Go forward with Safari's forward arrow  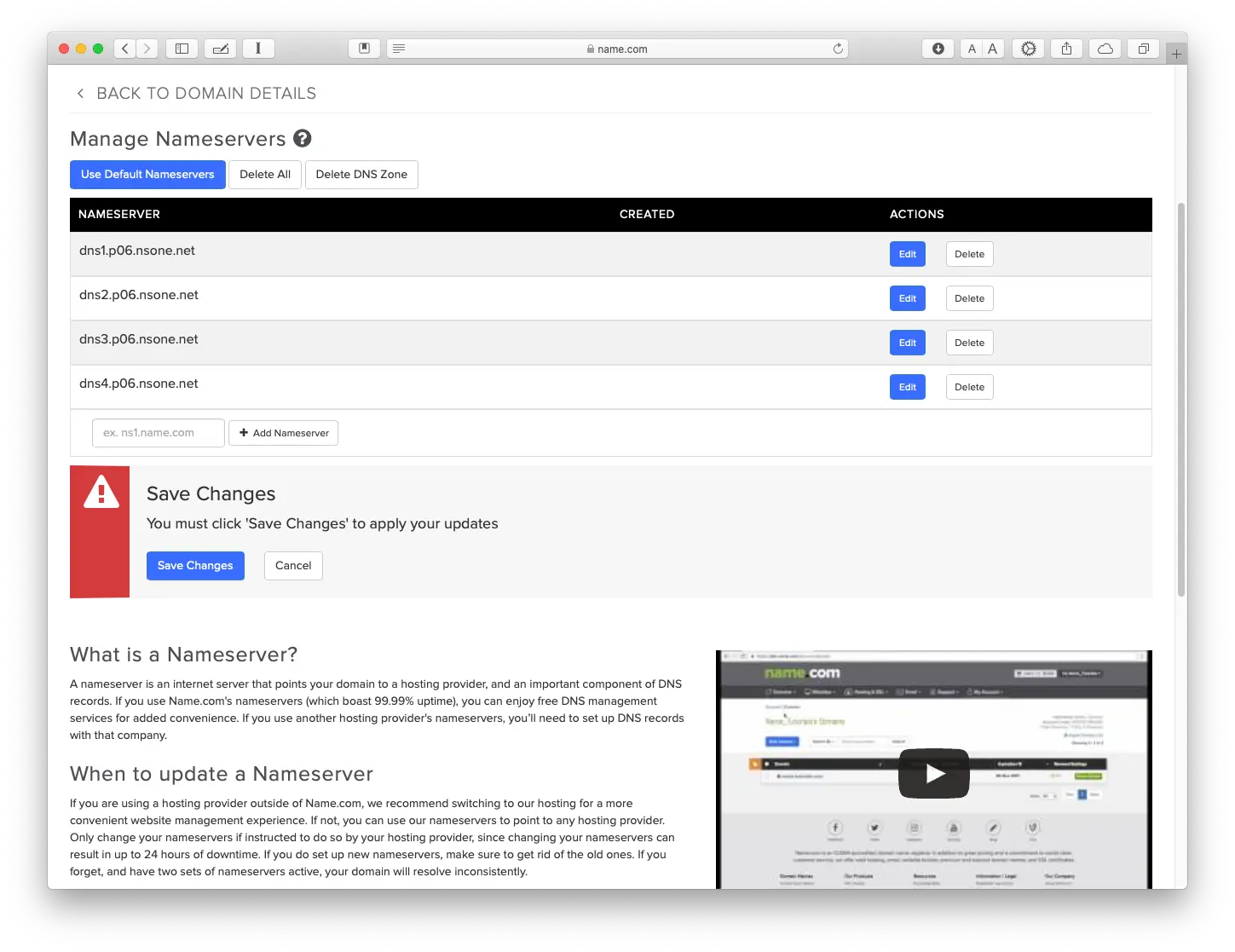click(147, 49)
